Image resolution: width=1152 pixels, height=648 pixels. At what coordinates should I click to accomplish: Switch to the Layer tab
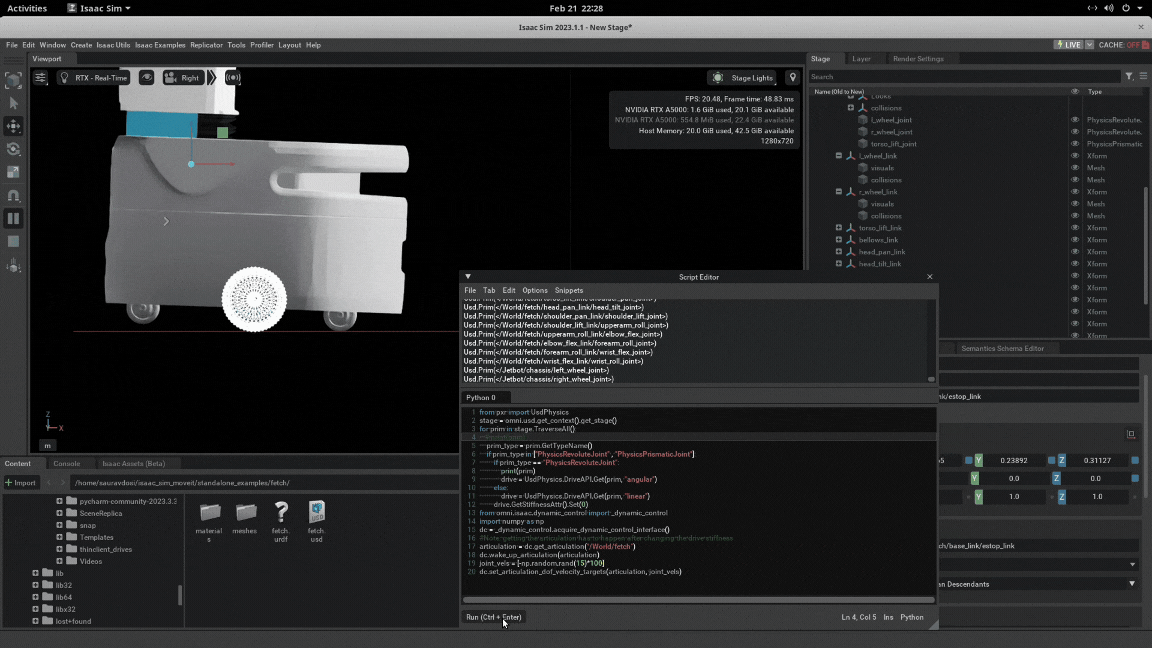(x=861, y=59)
